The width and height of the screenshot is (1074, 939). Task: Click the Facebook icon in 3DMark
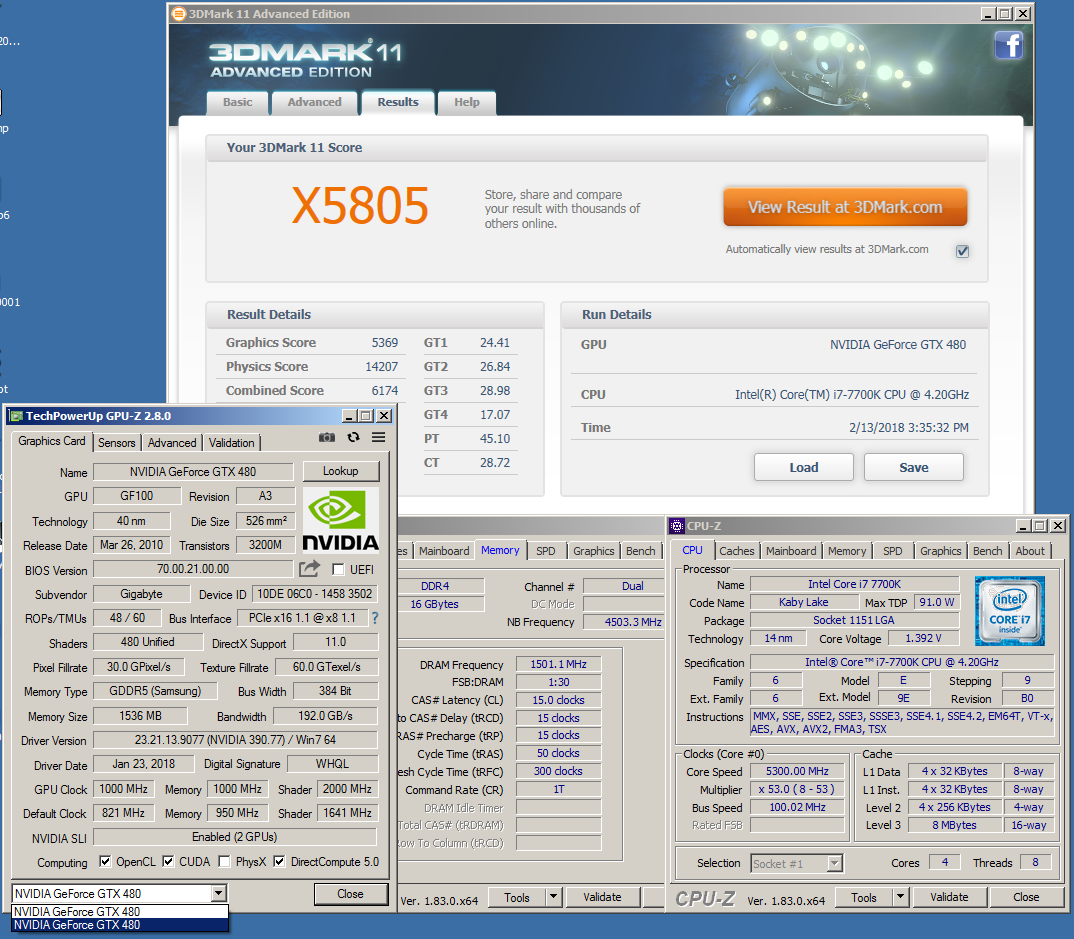coord(1008,46)
